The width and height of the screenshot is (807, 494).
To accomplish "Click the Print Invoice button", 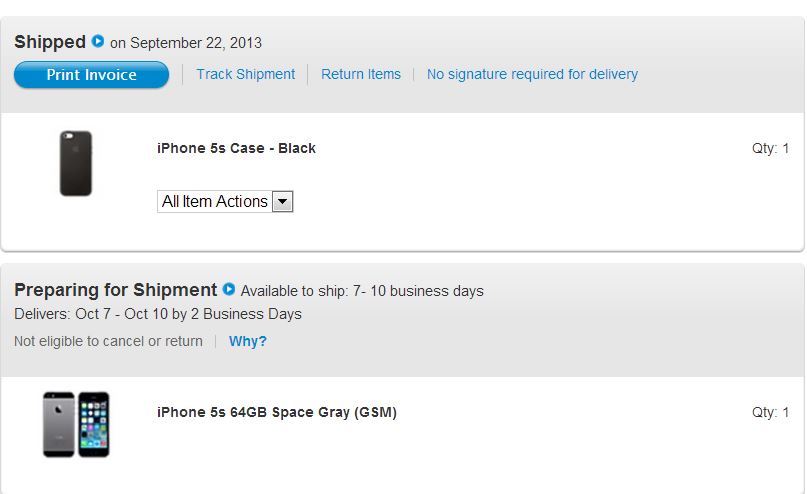I will (92, 75).
